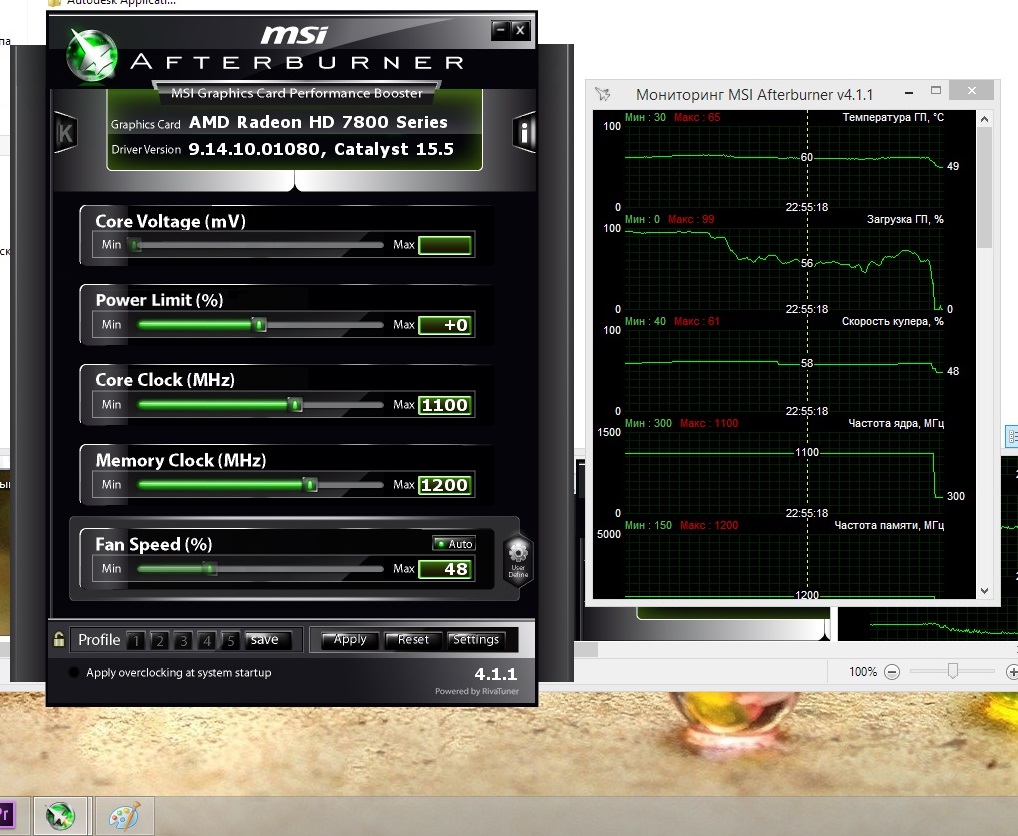Viewport: 1018px width, 836px height.
Task: Click monitoring scrollbar down arrow
Action: (x=984, y=591)
